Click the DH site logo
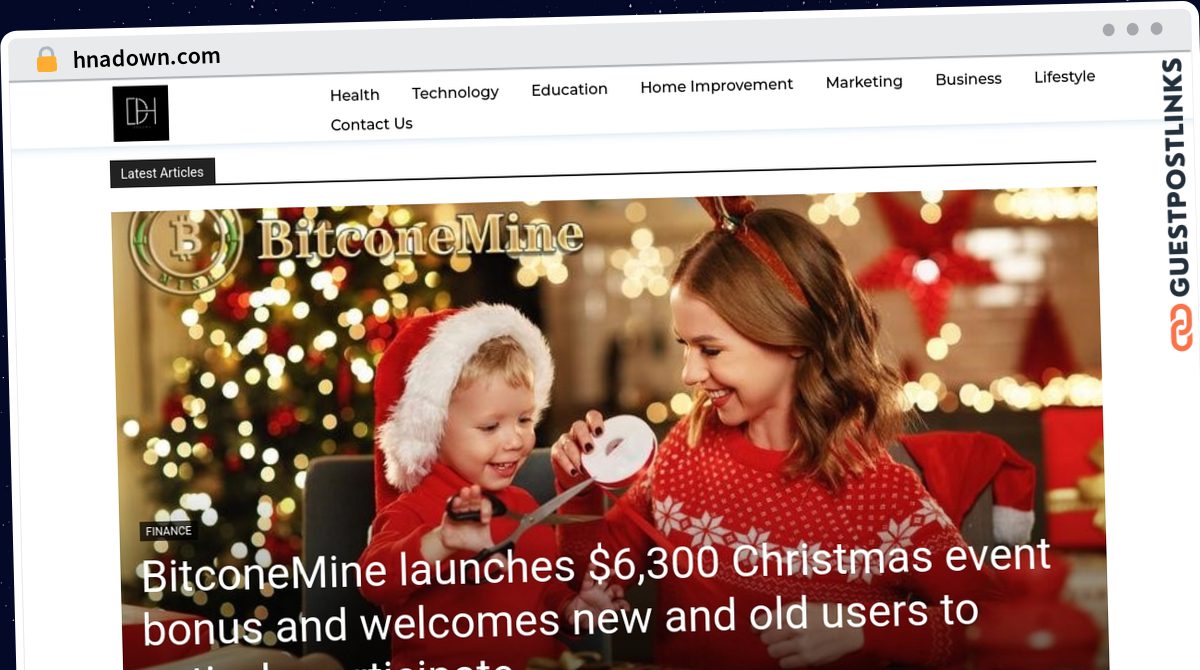The width and height of the screenshot is (1200, 670). pyautogui.click(x=140, y=113)
